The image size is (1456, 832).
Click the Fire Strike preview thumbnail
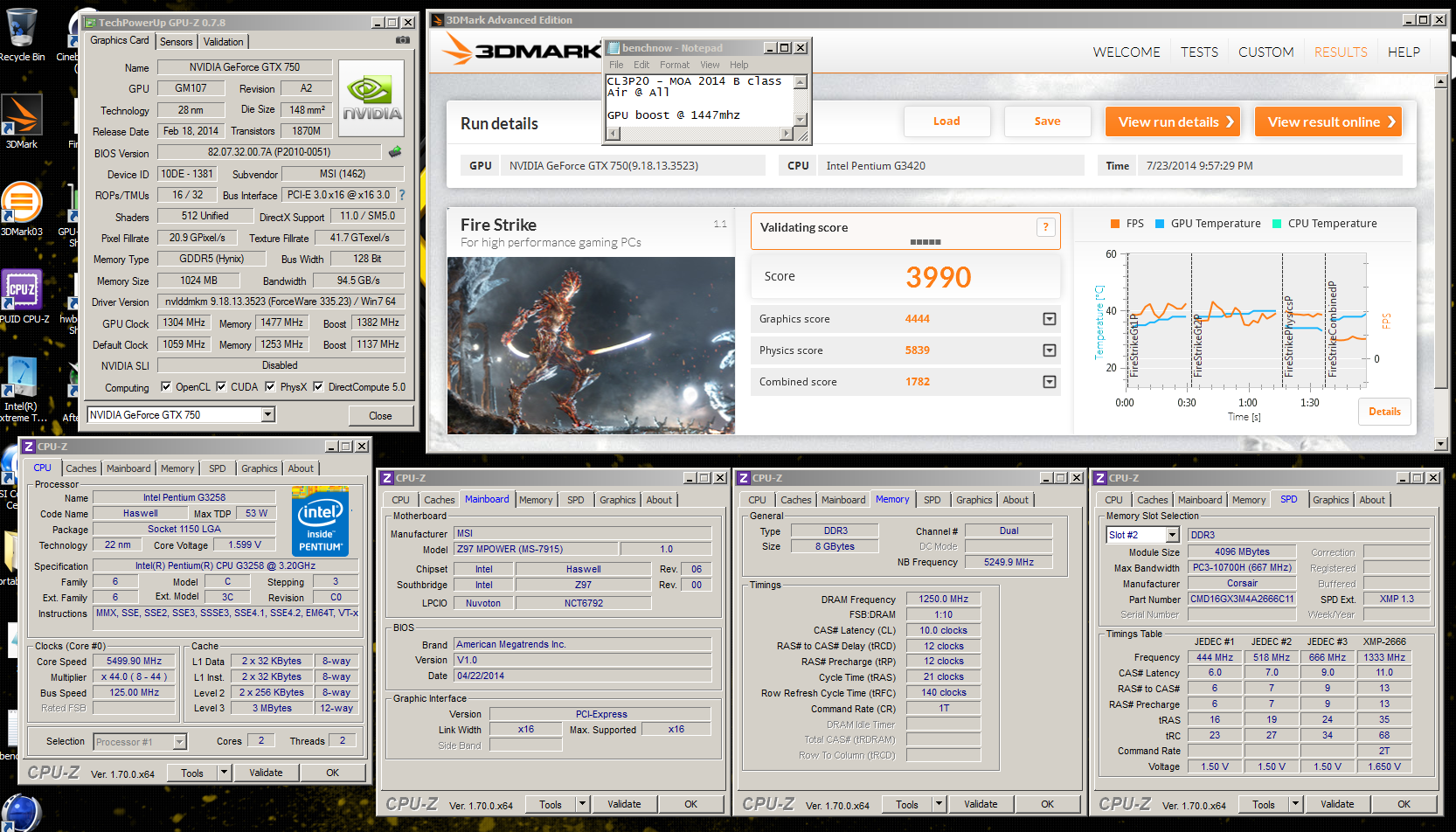591,345
